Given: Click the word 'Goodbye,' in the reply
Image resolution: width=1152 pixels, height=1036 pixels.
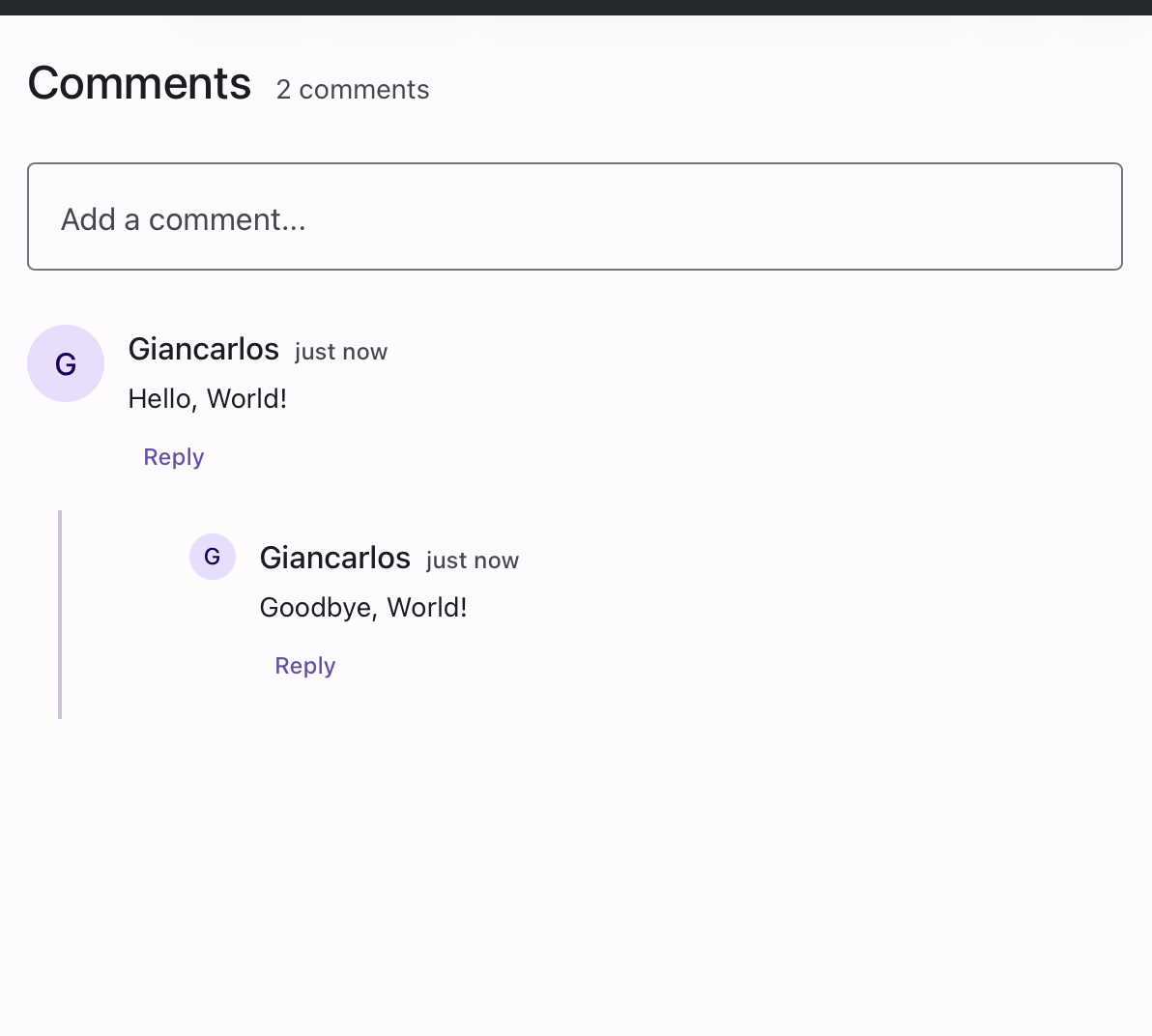Looking at the screenshot, I should 319,608.
